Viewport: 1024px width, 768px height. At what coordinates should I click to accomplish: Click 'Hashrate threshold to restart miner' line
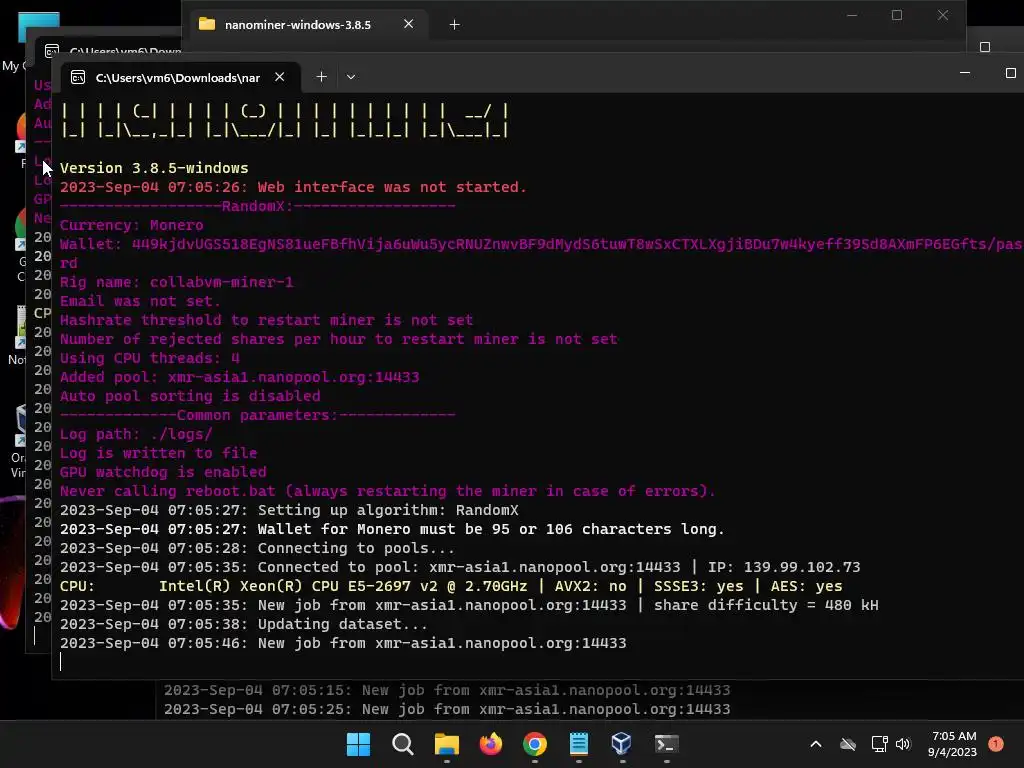pos(266,320)
